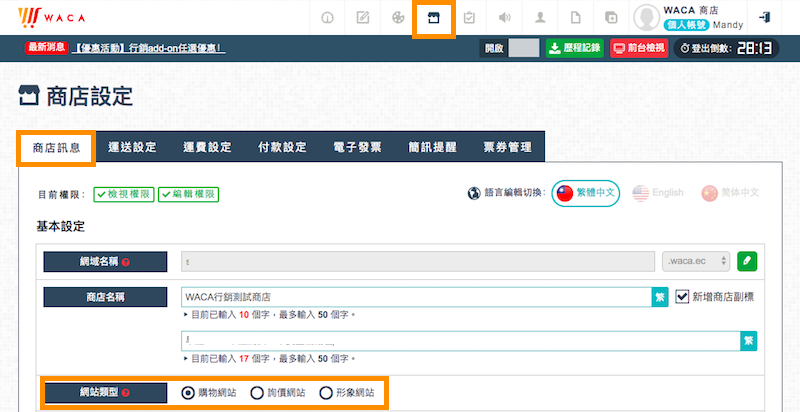Switch to the 運送設定 tab

pyautogui.click(x=133, y=148)
